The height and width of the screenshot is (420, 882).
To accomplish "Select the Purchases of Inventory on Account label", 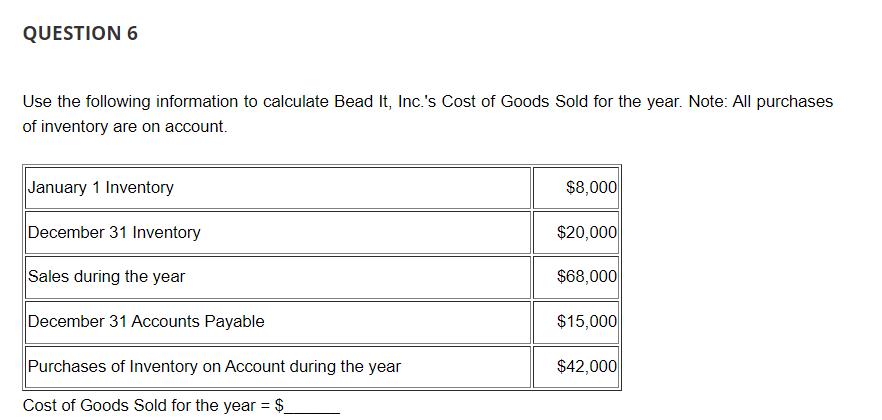I will point(214,366).
